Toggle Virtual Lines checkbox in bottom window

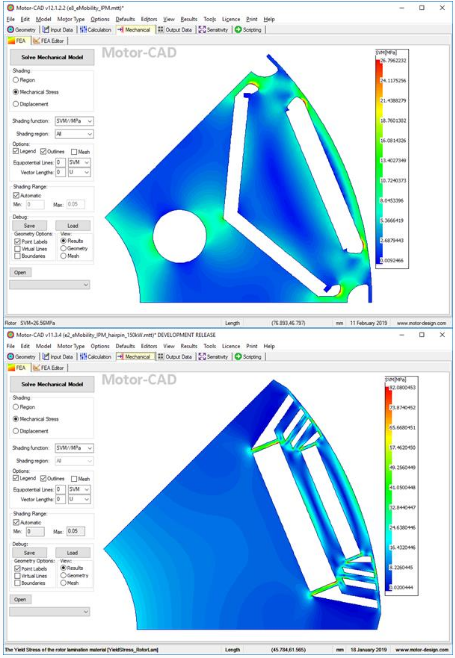(17, 576)
